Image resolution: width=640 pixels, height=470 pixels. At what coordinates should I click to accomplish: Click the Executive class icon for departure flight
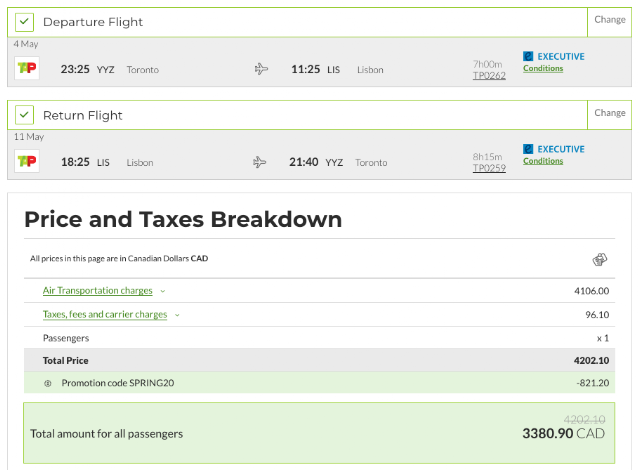tap(528, 56)
